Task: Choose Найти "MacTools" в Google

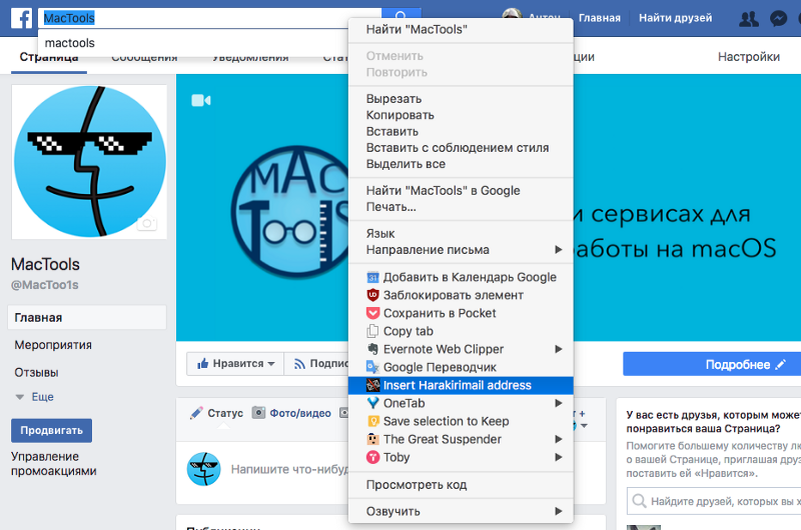Action: (x=460, y=190)
